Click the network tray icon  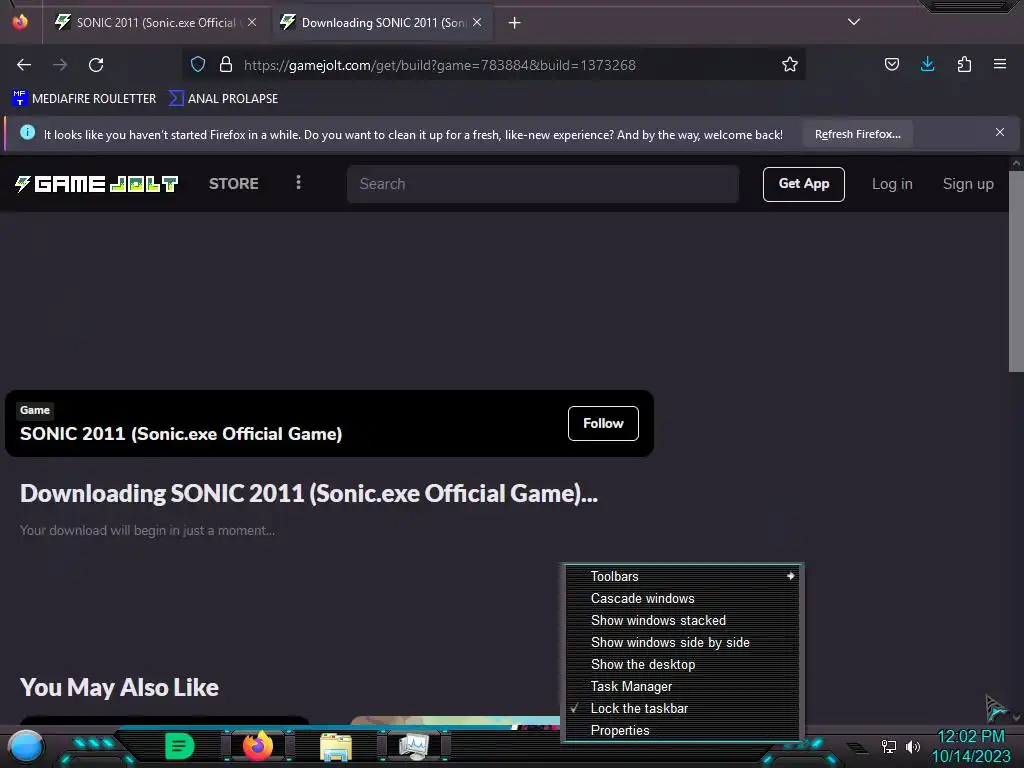pyautogui.click(x=889, y=746)
